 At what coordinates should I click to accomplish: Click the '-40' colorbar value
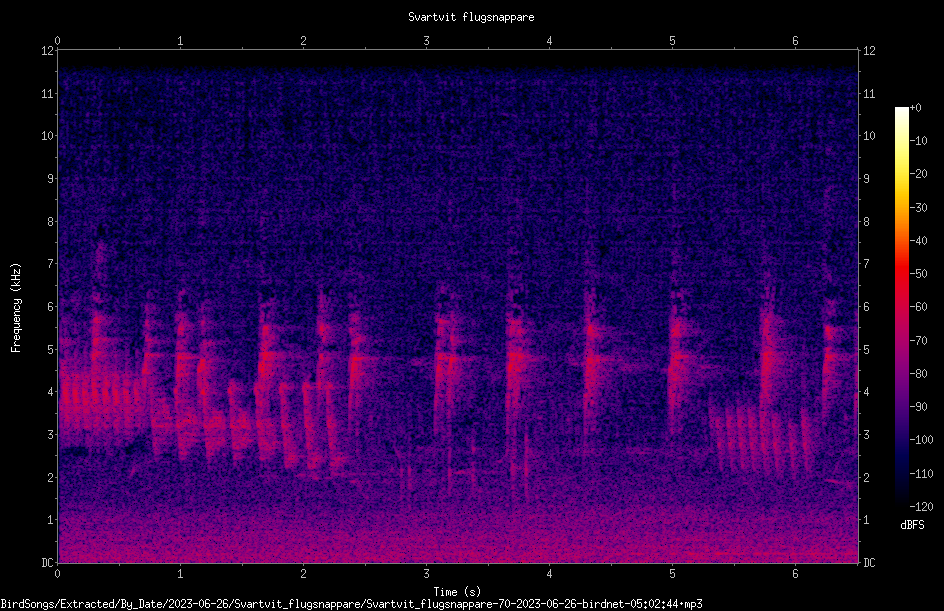point(918,241)
